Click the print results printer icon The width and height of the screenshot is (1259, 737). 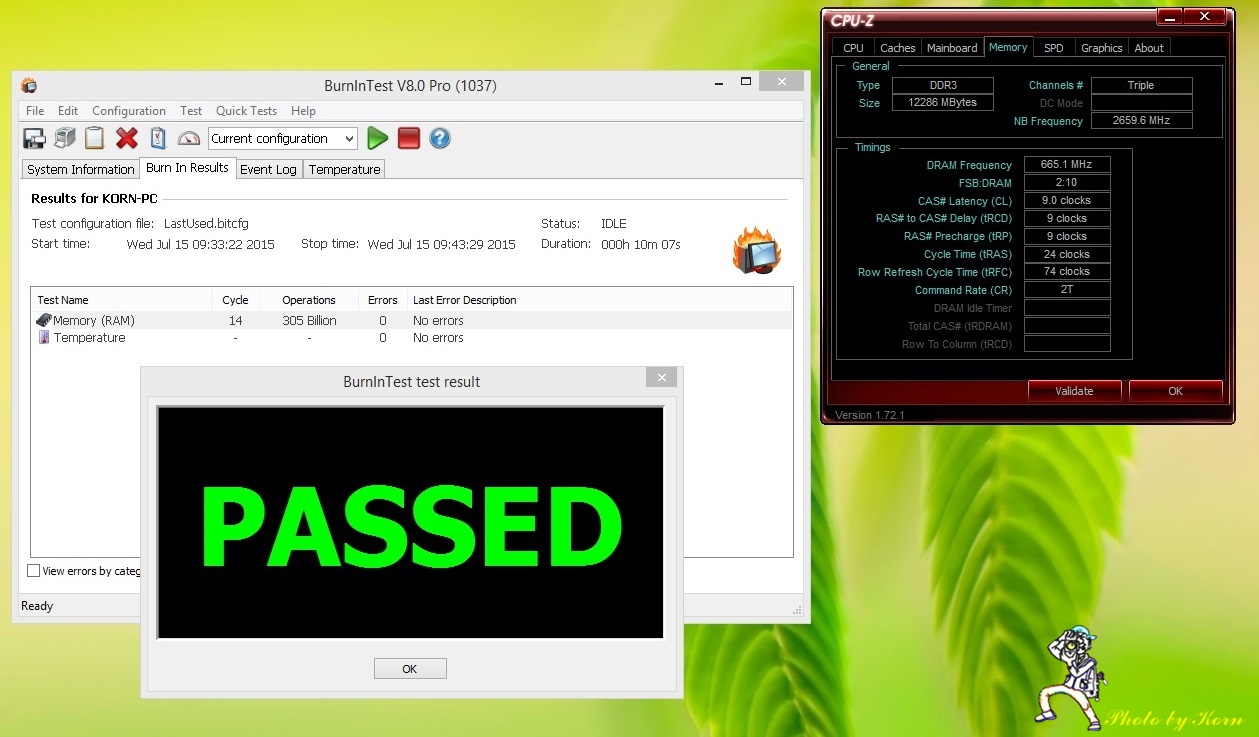pyautogui.click(x=65, y=138)
